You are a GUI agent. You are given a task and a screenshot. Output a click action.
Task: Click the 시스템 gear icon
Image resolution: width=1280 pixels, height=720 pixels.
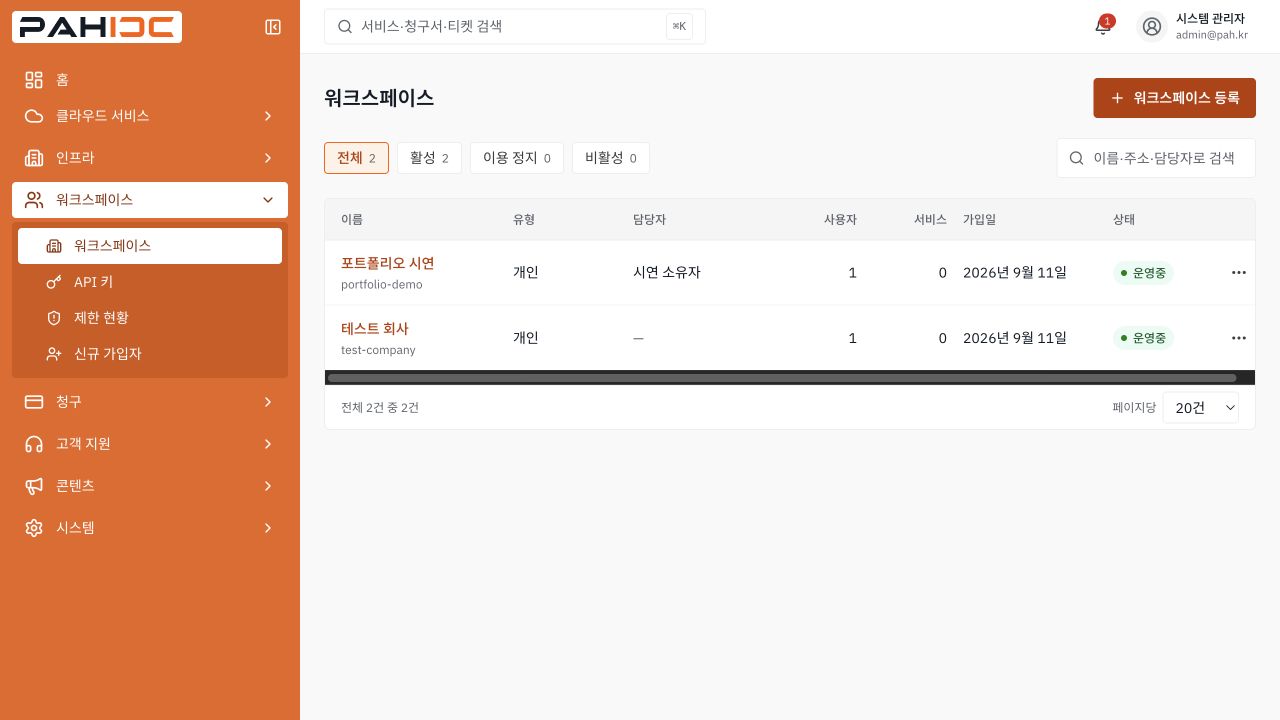[x=34, y=528]
